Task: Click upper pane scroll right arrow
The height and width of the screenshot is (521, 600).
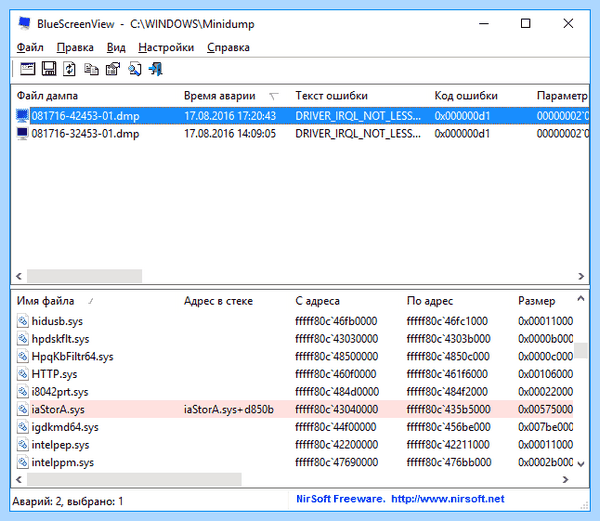Action: click(x=581, y=276)
